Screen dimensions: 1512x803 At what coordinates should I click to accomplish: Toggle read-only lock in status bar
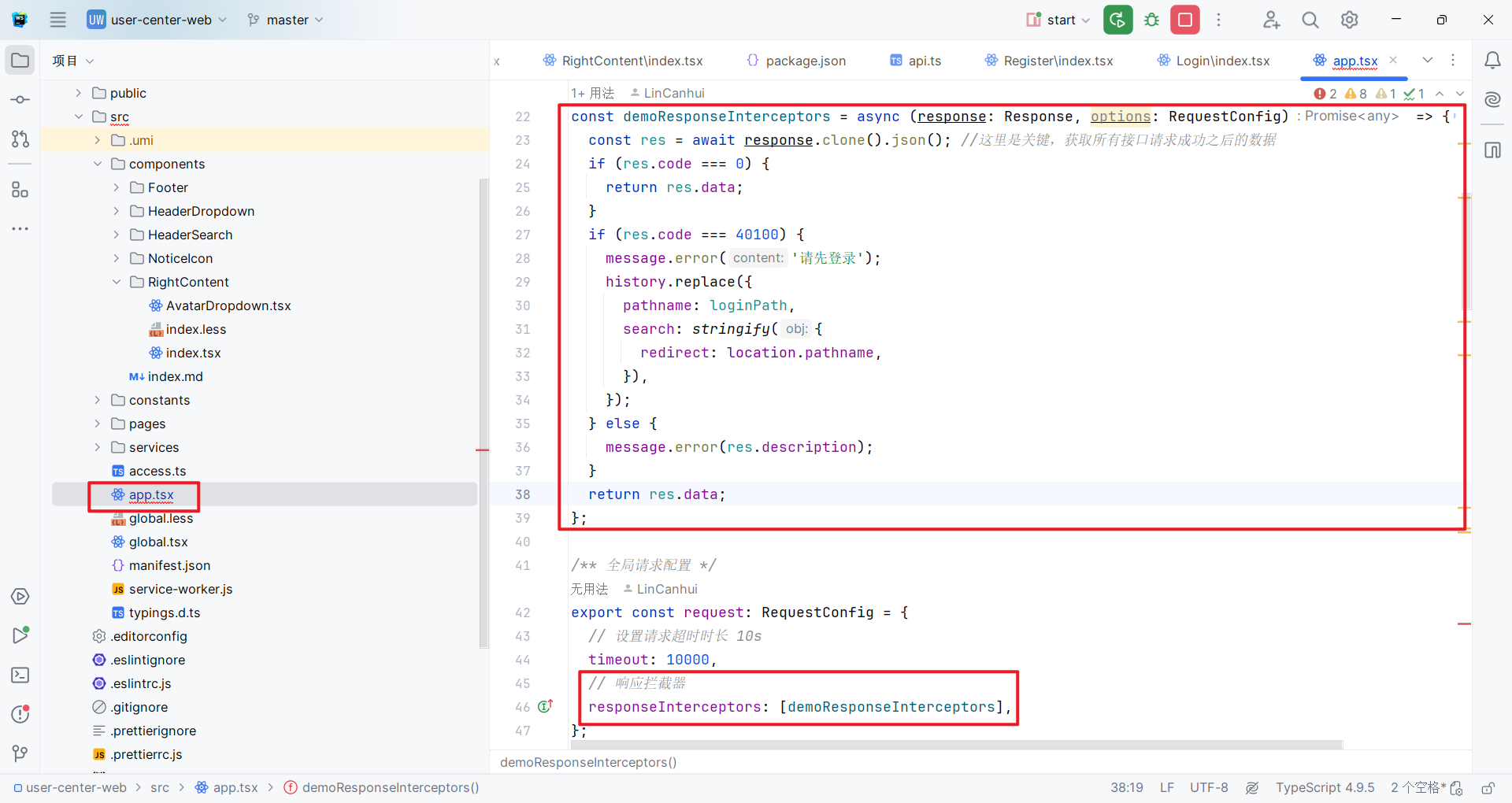[x=1488, y=788]
